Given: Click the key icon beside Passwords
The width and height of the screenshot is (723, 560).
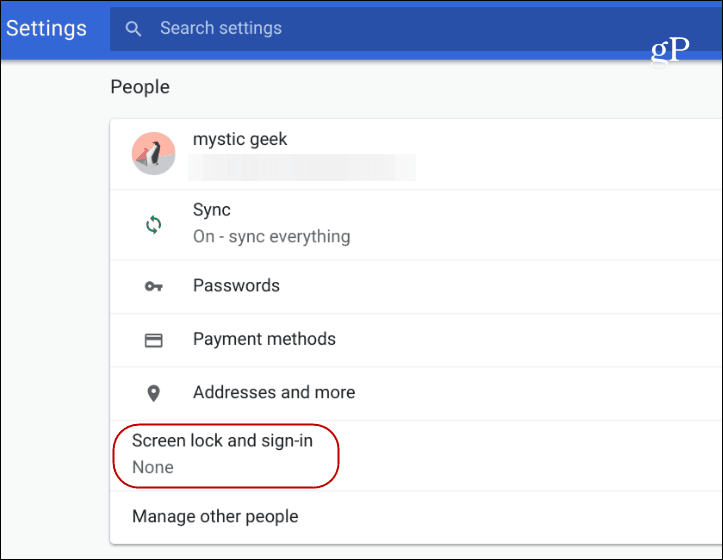Looking at the screenshot, I should click(x=154, y=286).
